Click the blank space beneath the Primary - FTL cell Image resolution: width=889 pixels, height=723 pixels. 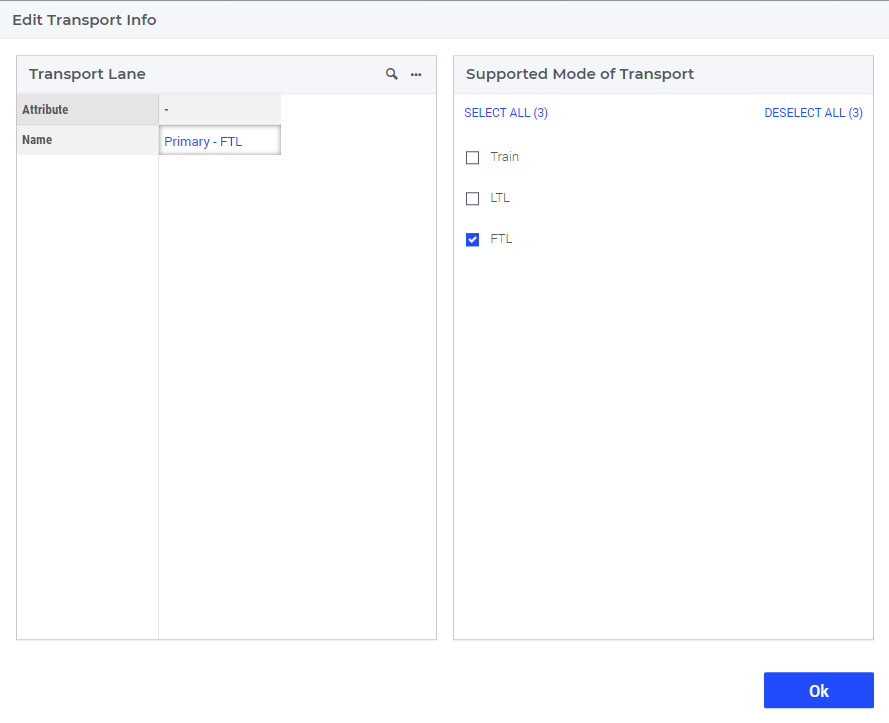click(220, 397)
